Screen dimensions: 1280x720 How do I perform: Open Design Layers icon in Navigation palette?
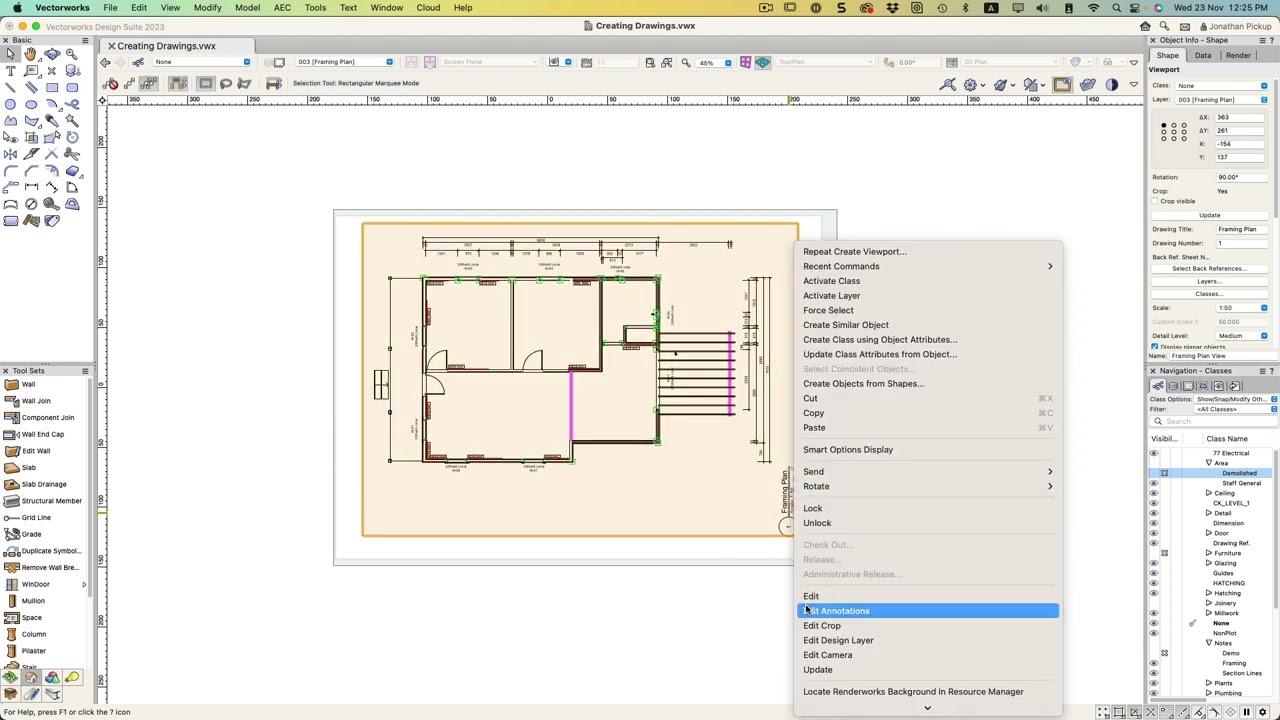(1174, 386)
